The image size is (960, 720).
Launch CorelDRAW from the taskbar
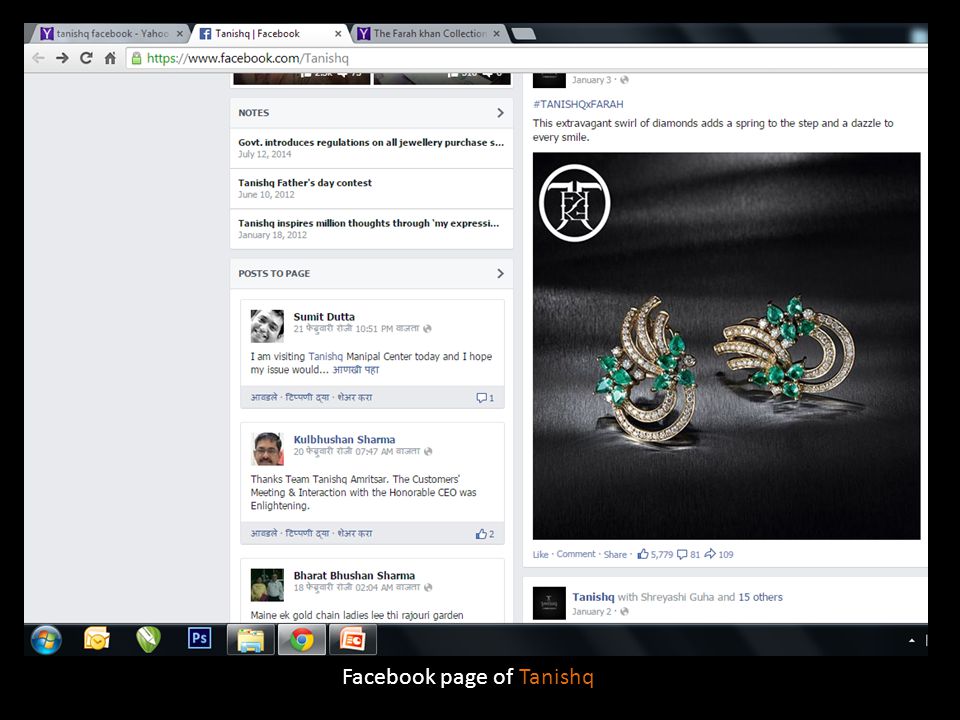(x=148, y=640)
